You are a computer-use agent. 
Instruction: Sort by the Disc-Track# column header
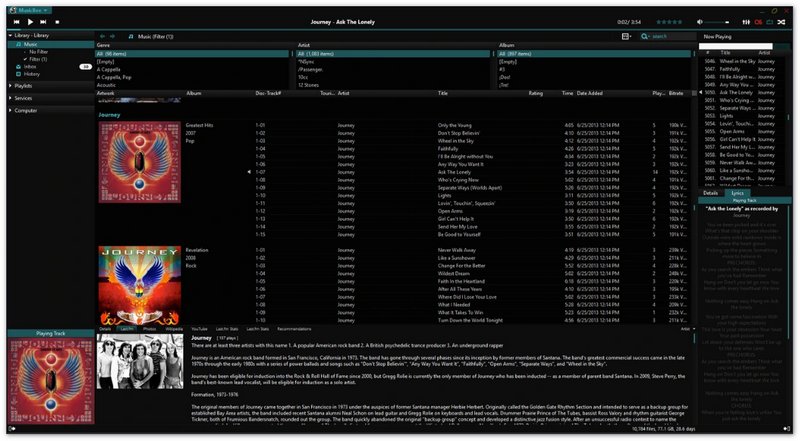point(268,93)
